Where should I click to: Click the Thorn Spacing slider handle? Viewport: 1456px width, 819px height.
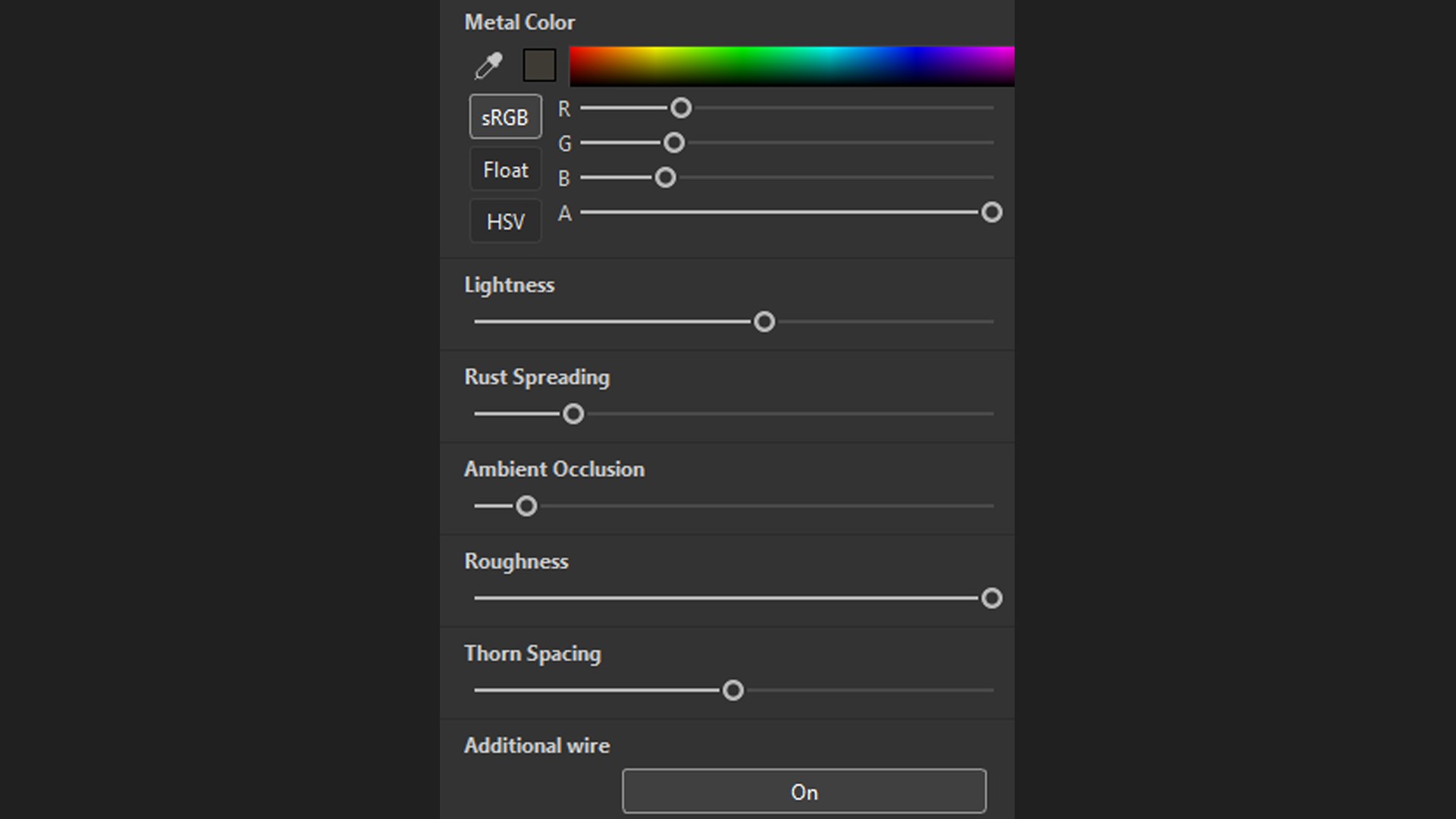tap(733, 690)
